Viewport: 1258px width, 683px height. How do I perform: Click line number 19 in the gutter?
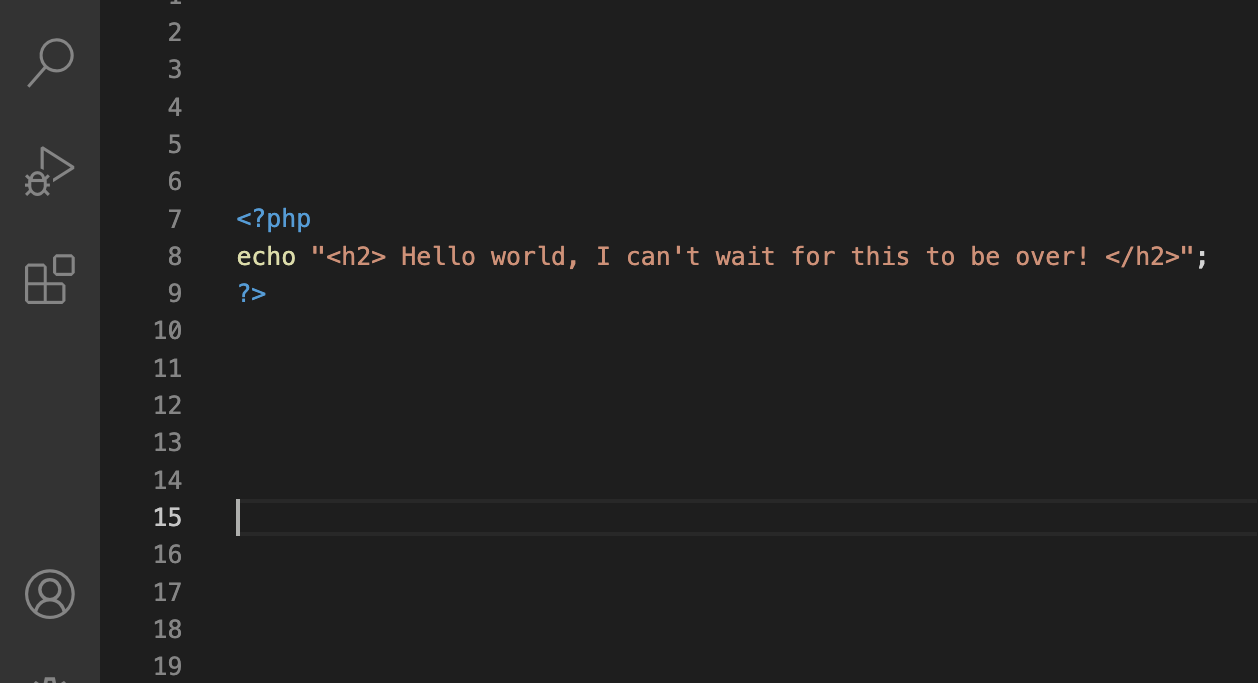point(168,666)
